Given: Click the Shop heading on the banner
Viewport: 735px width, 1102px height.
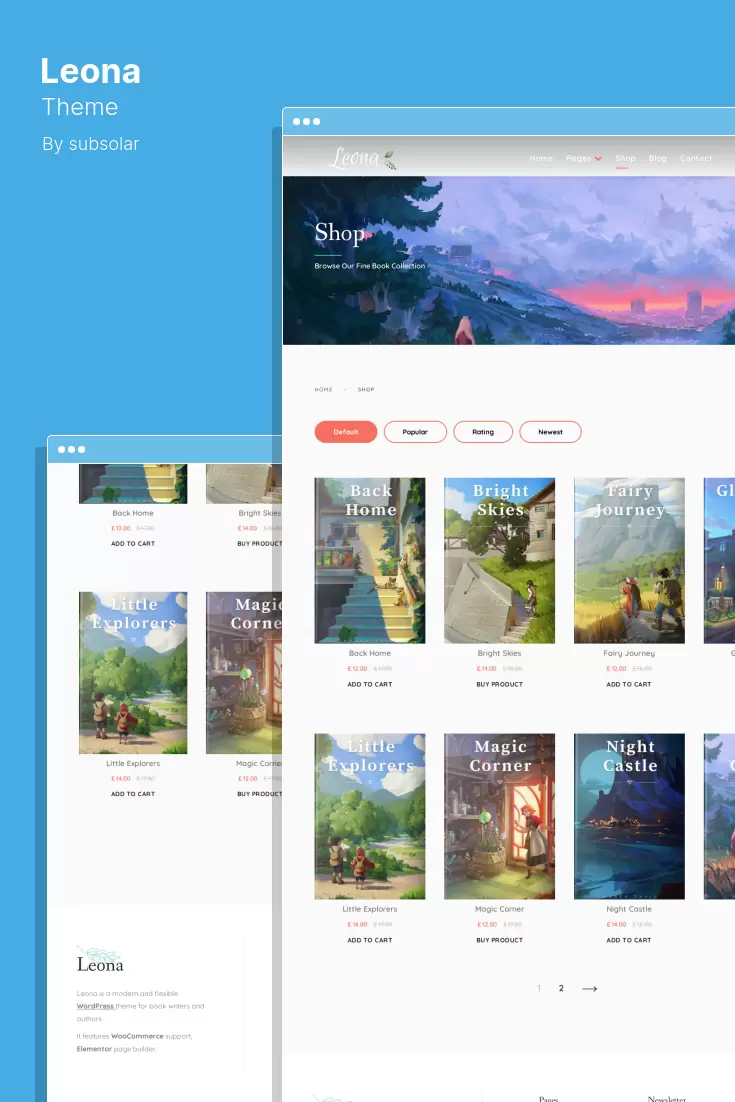Looking at the screenshot, I should [x=339, y=233].
